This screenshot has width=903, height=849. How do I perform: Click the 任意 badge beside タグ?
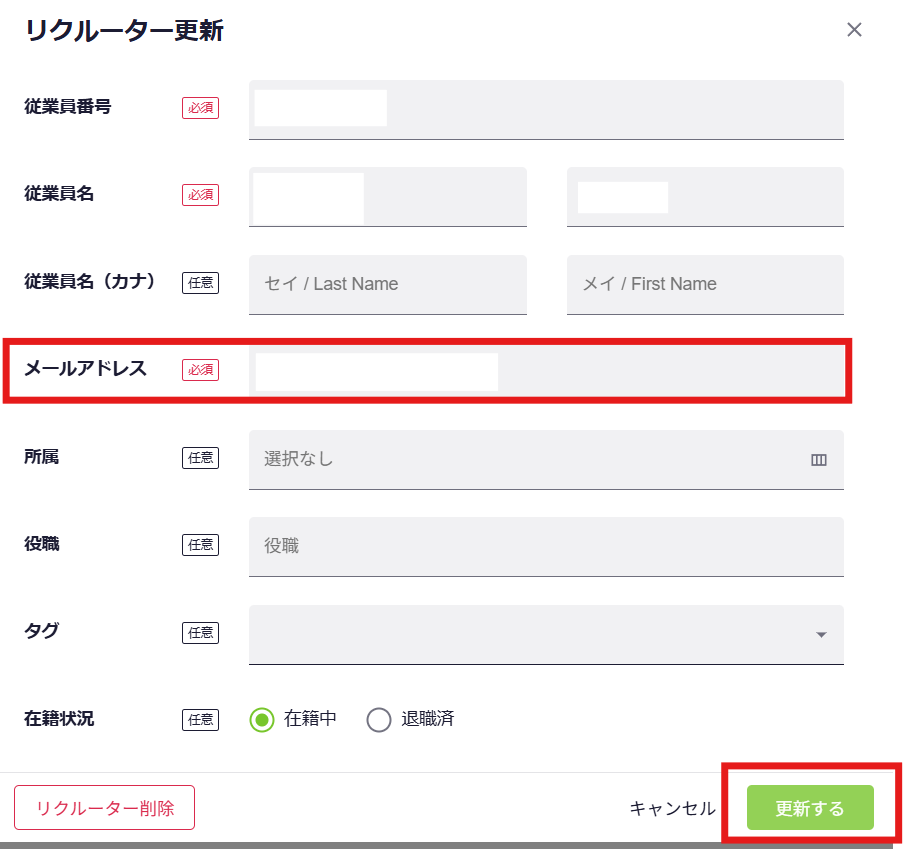tap(200, 633)
